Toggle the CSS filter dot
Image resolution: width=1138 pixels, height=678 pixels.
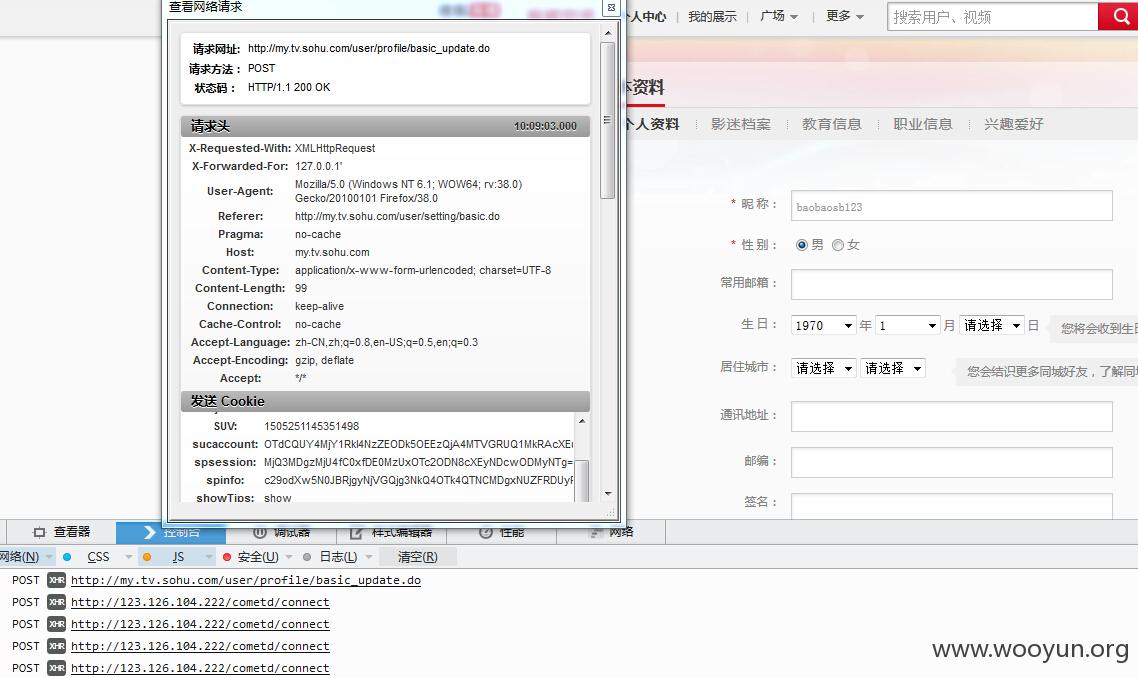[x=67, y=557]
